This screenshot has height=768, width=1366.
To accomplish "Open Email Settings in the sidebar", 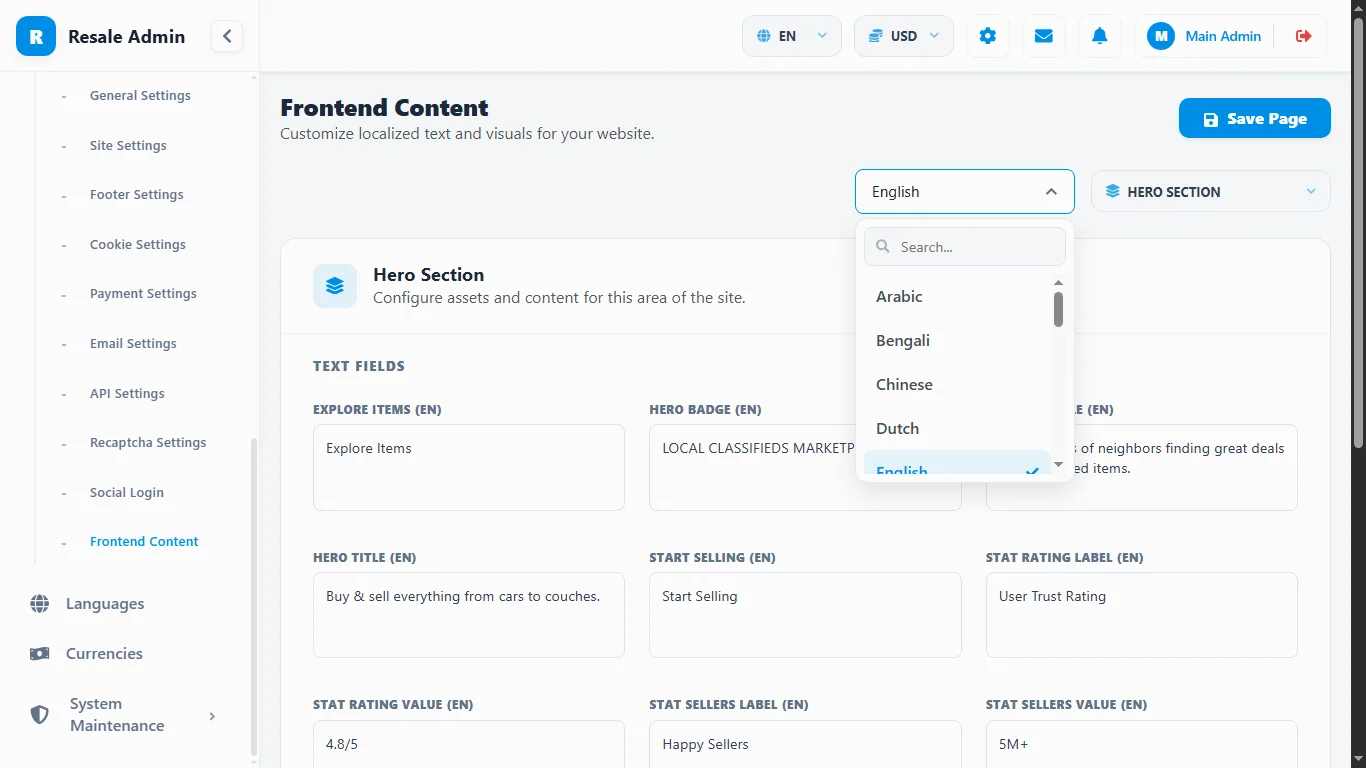I will coord(133,344).
